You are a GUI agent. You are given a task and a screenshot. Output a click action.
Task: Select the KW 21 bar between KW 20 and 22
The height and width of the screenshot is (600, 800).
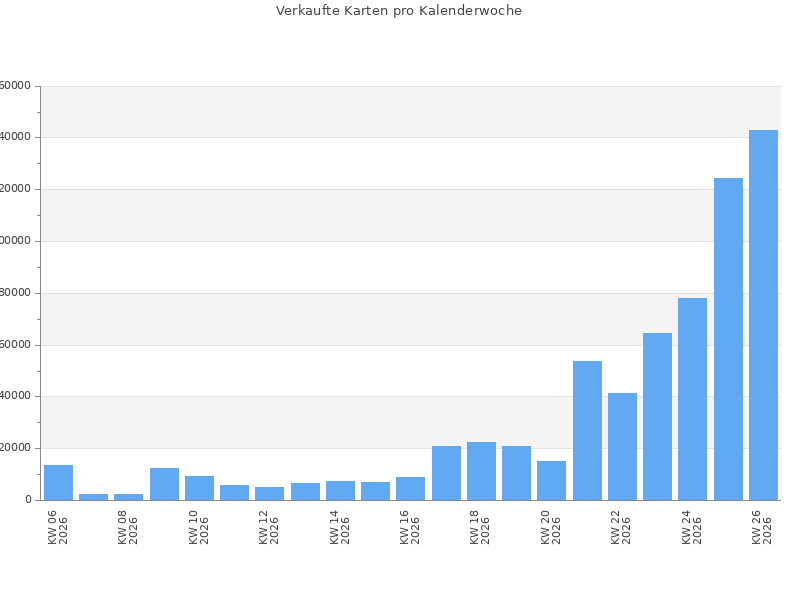point(587,431)
